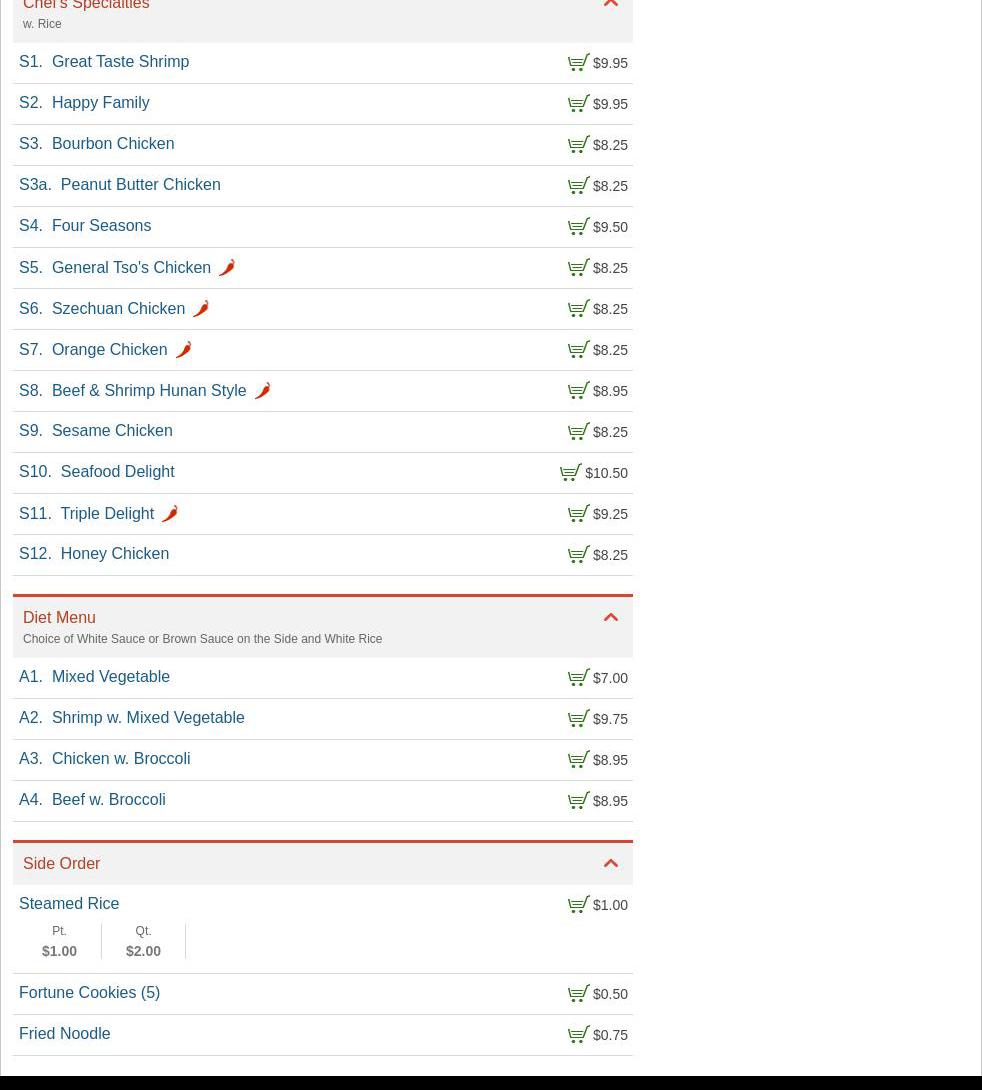The height and width of the screenshot is (1090, 982).
Task: Collapse the Chef's Specialties section arrow
Action: tap(611, 5)
